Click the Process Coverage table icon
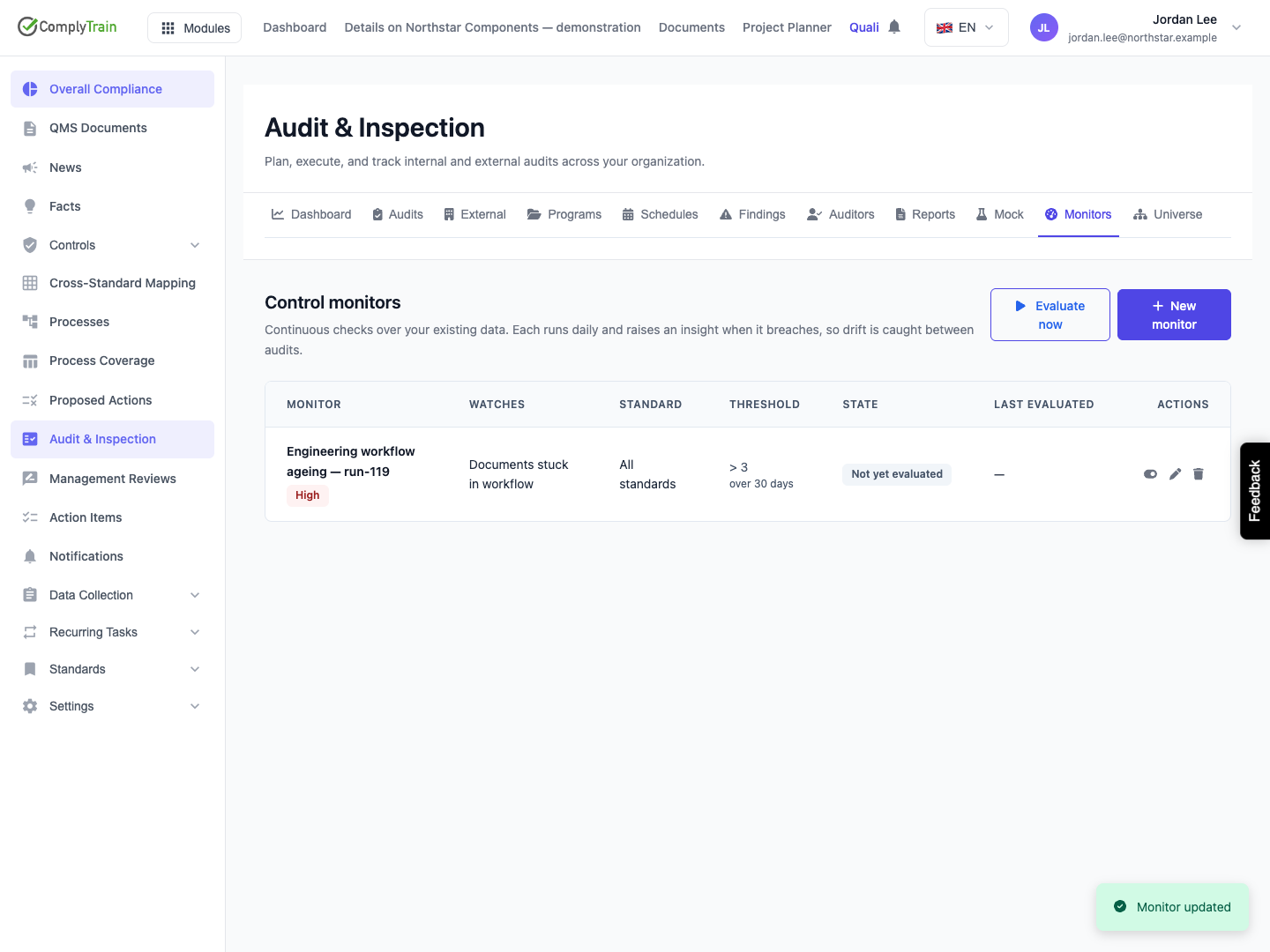1270x952 pixels. (30, 361)
